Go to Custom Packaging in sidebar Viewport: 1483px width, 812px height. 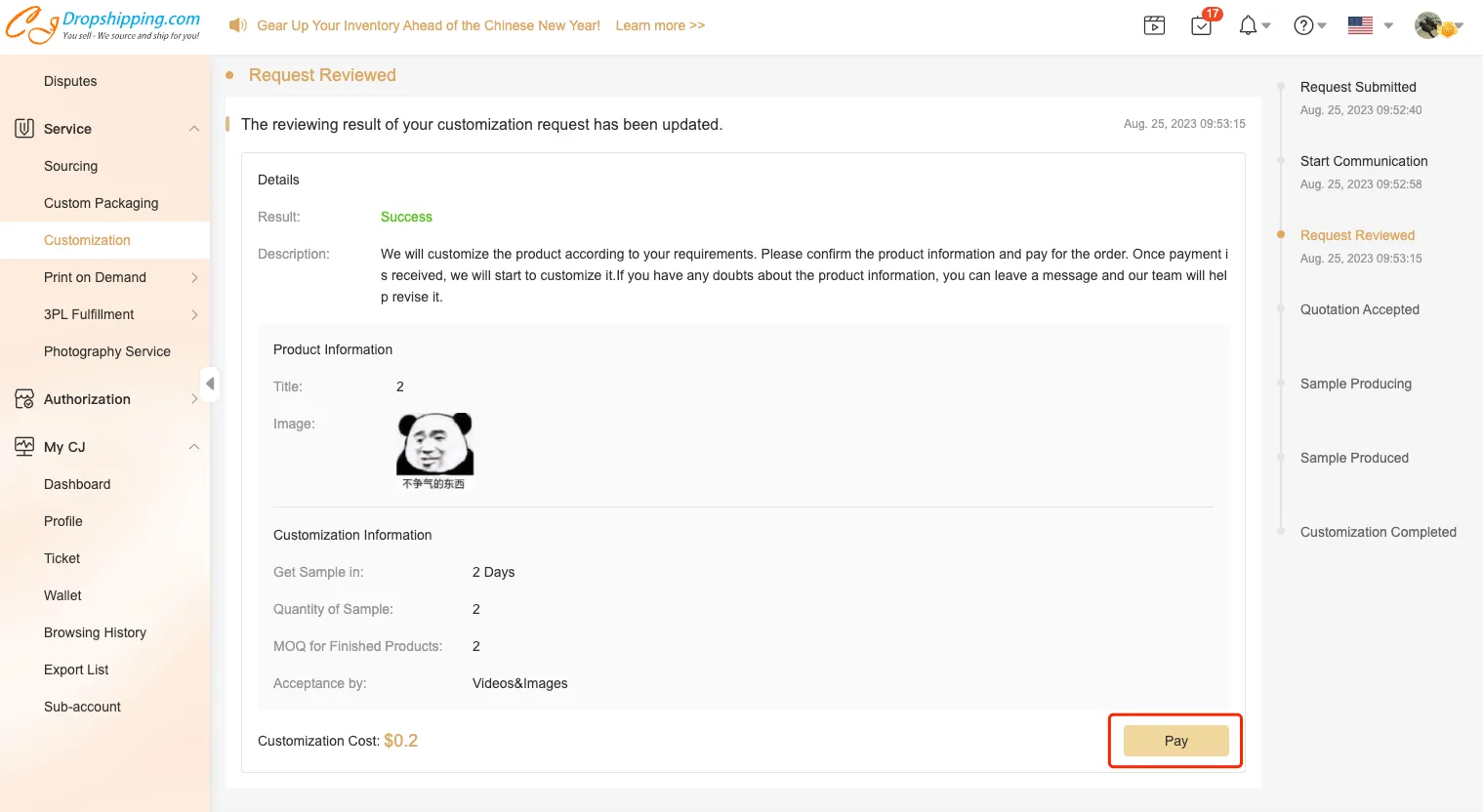coord(101,203)
